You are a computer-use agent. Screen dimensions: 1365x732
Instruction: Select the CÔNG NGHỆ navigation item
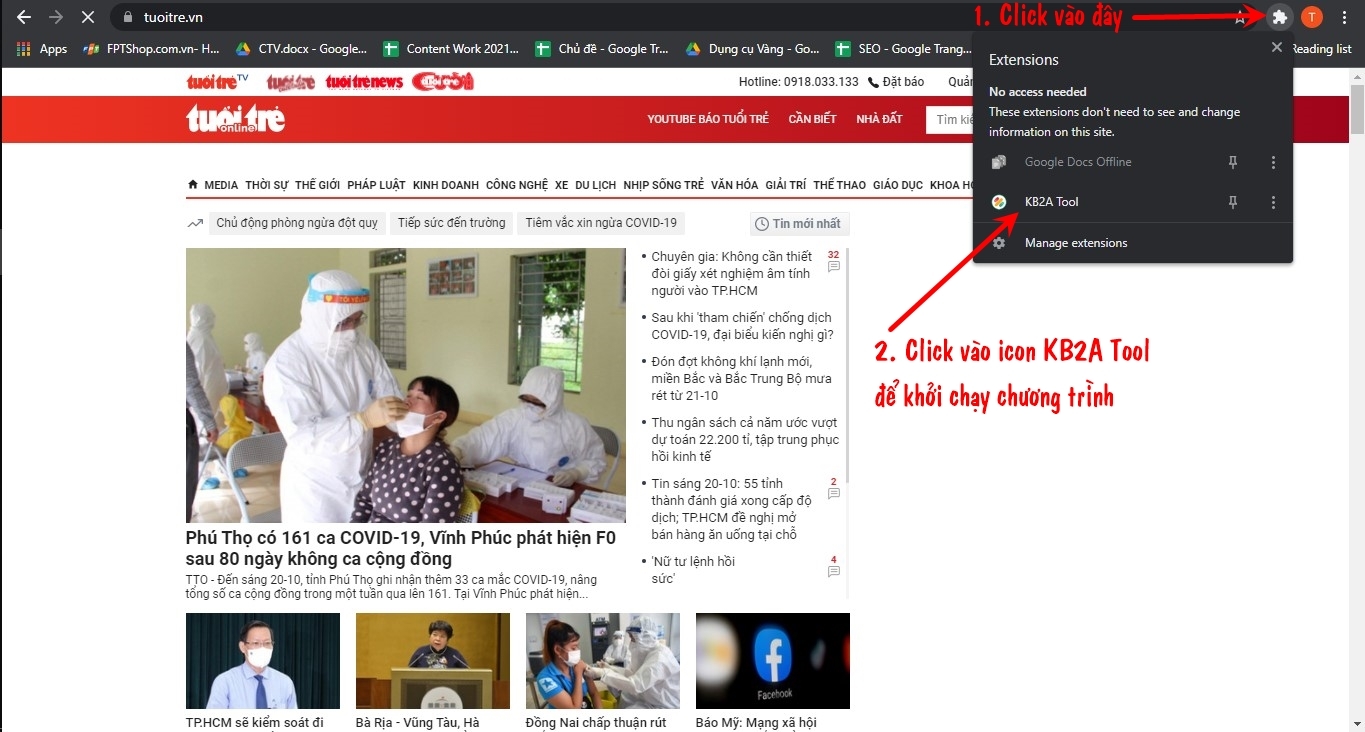[x=517, y=185]
